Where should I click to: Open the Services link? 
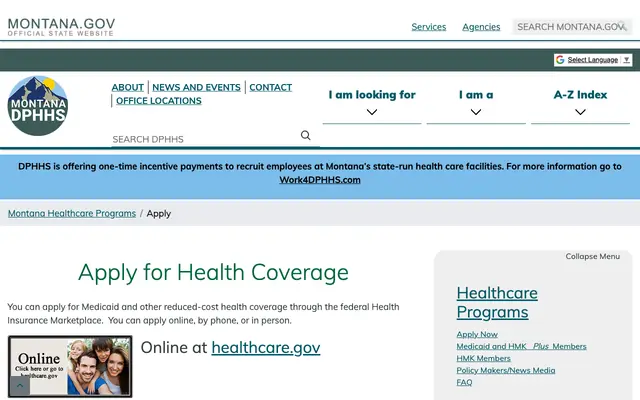(429, 27)
